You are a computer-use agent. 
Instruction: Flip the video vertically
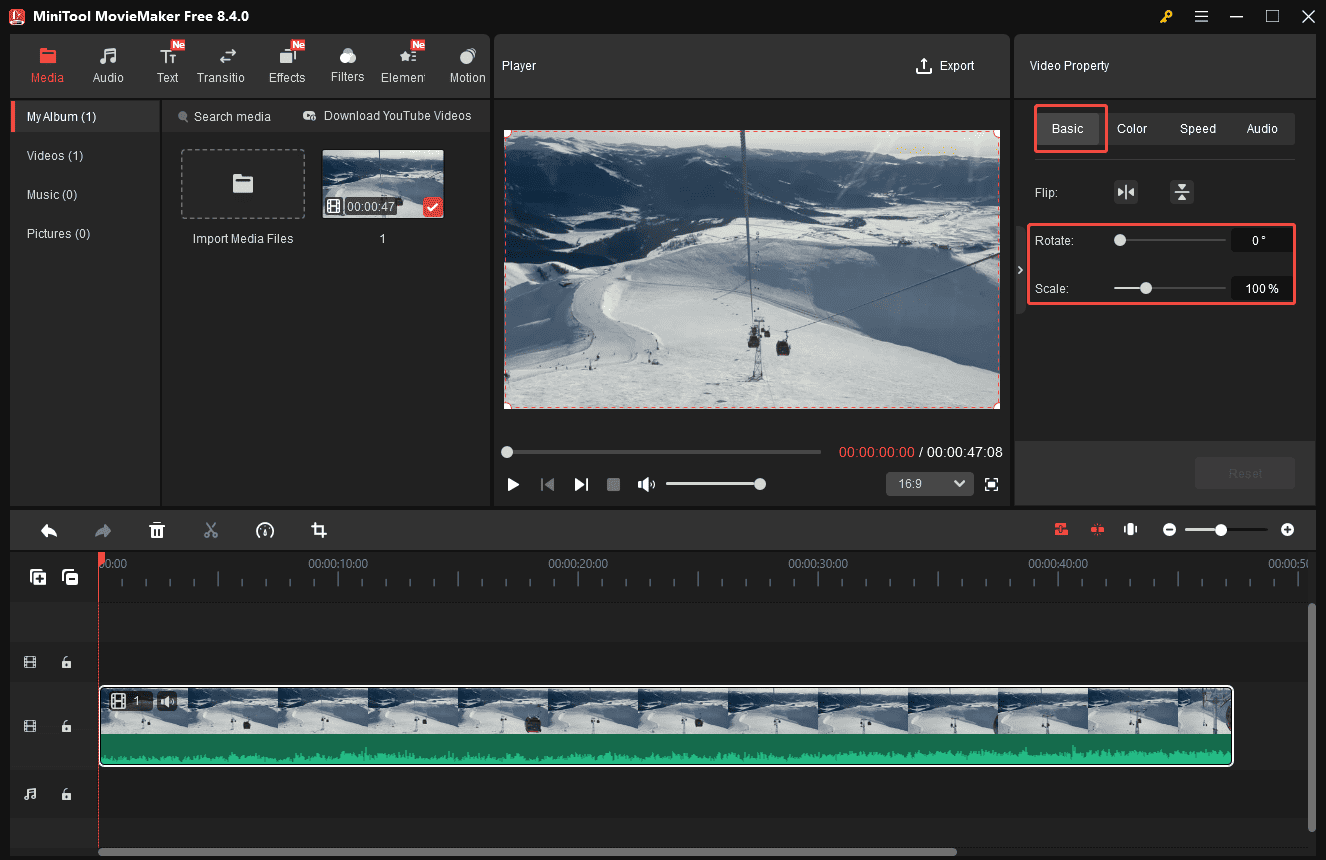click(1182, 191)
